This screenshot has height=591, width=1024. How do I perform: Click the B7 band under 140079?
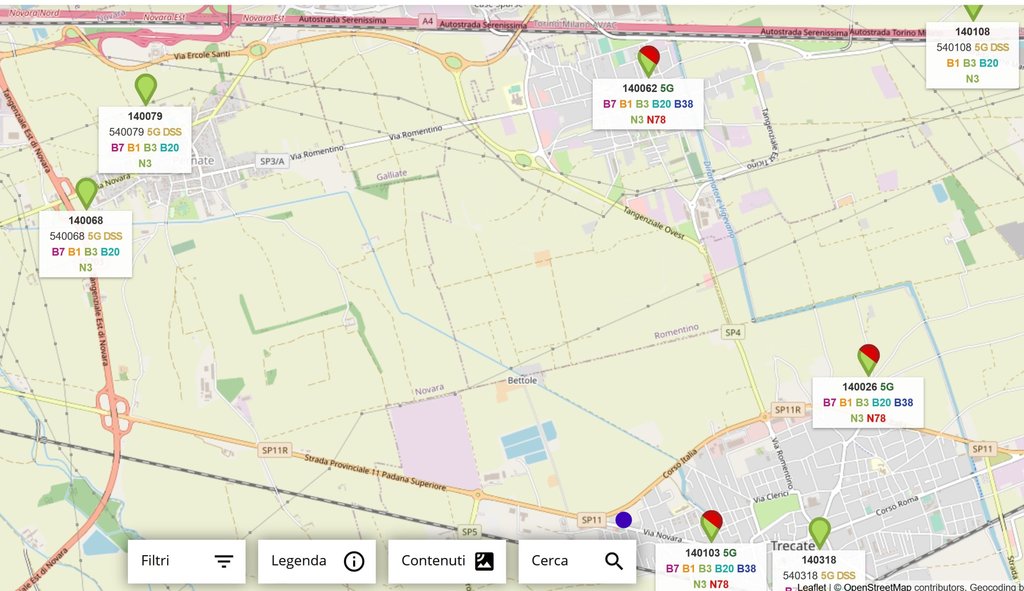pyautogui.click(x=118, y=148)
